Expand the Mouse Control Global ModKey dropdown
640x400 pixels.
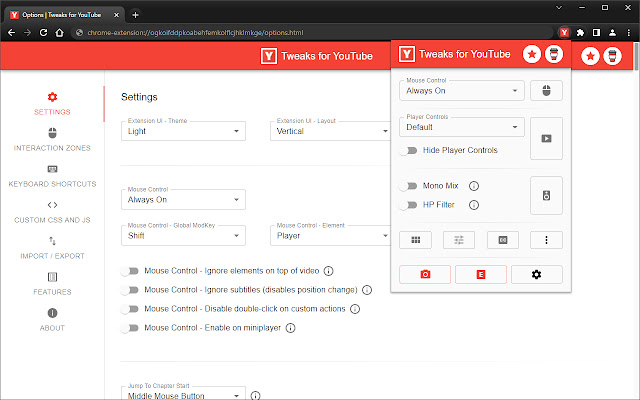tap(184, 236)
